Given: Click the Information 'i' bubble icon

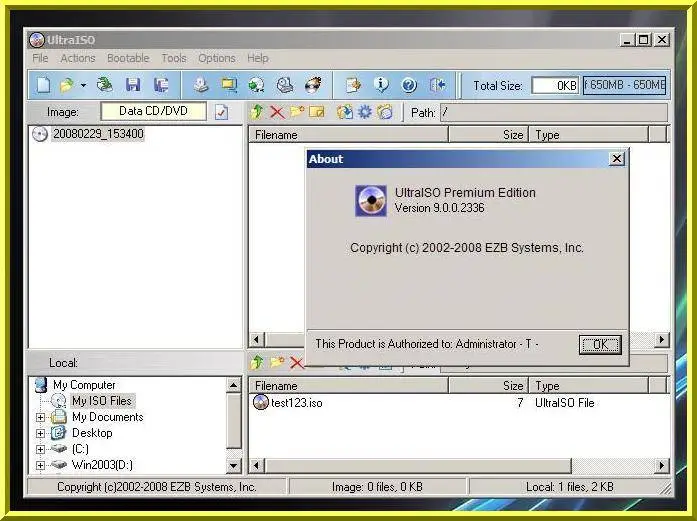Looking at the screenshot, I should click(381, 84).
